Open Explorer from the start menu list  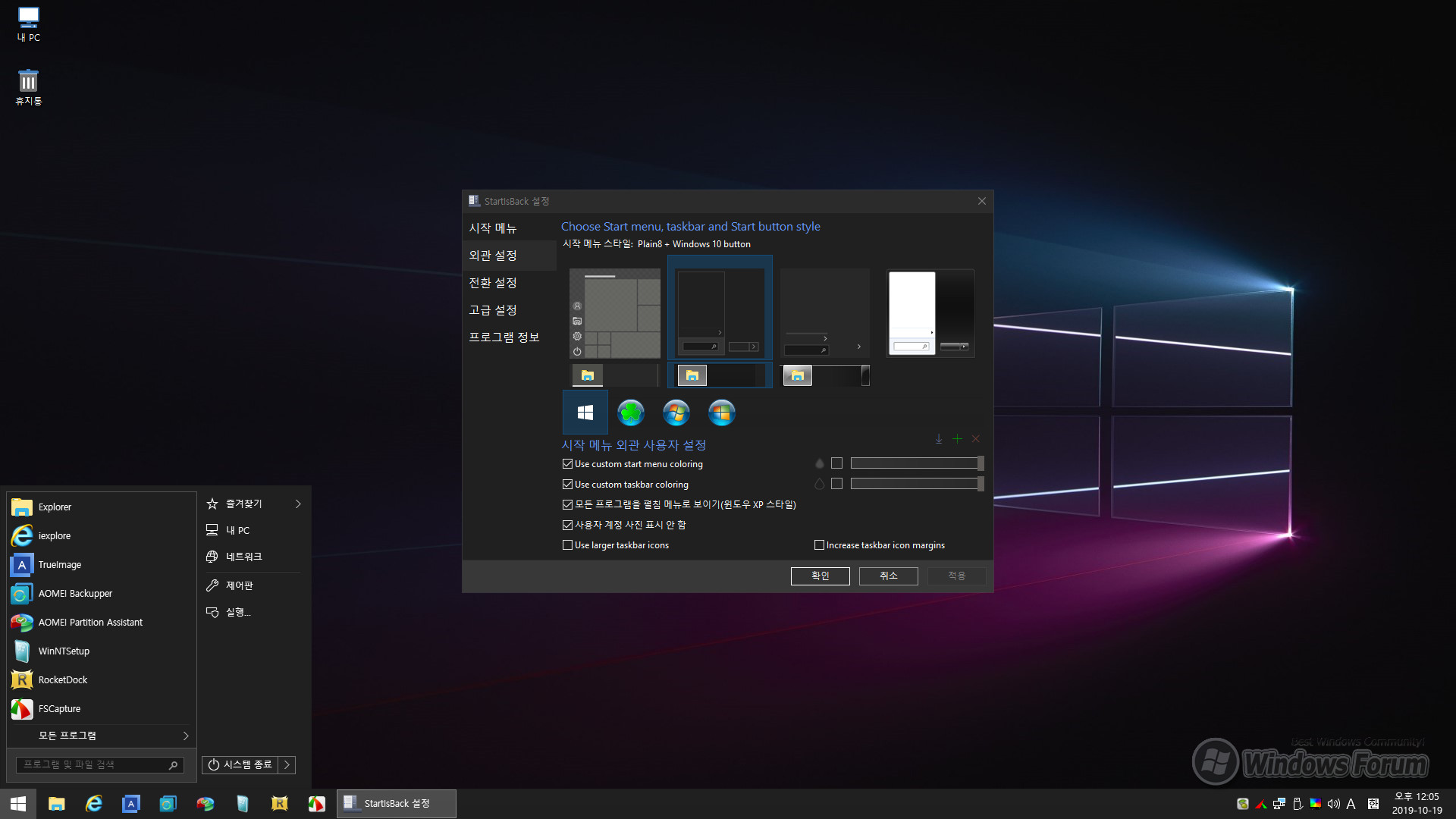tap(102, 507)
